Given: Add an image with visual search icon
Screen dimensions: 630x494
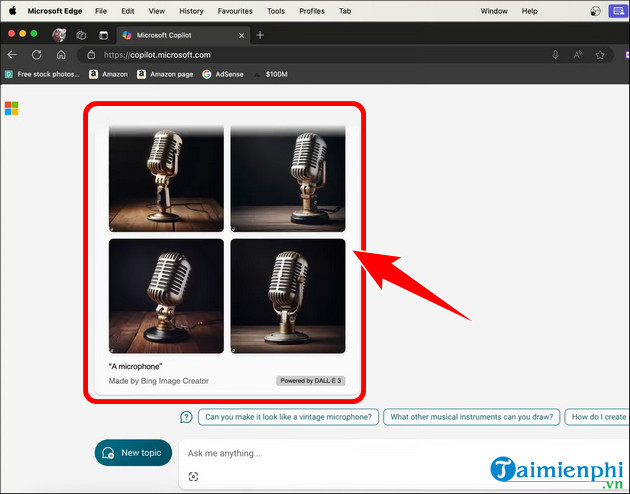Looking at the screenshot, I should click(x=193, y=476).
